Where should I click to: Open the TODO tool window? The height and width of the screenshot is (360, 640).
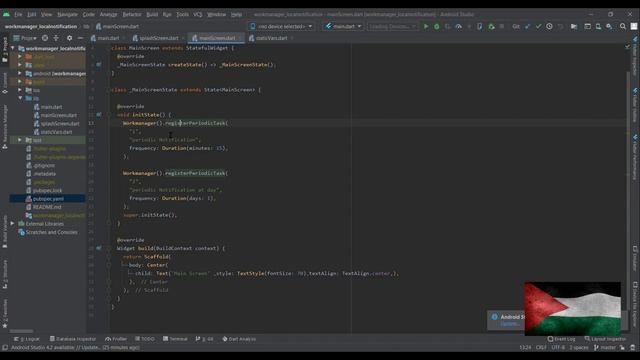[145, 339]
